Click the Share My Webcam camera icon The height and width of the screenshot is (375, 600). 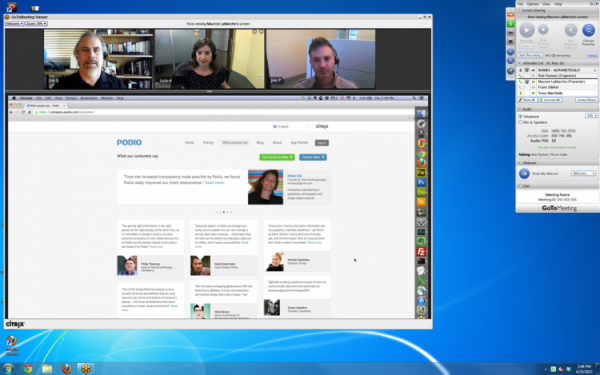tap(524, 174)
